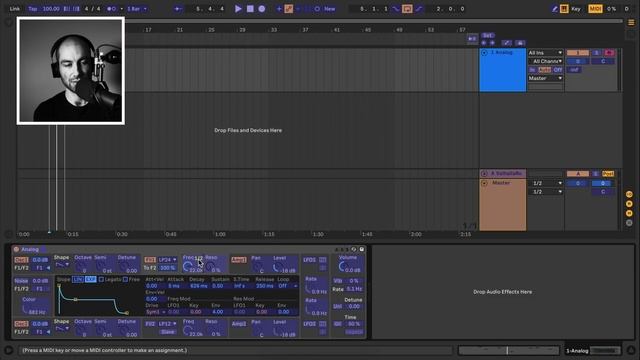This screenshot has width=640, height=360.
Task: Open the LP24 filter type dropdown
Action: [x=168, y=260]
